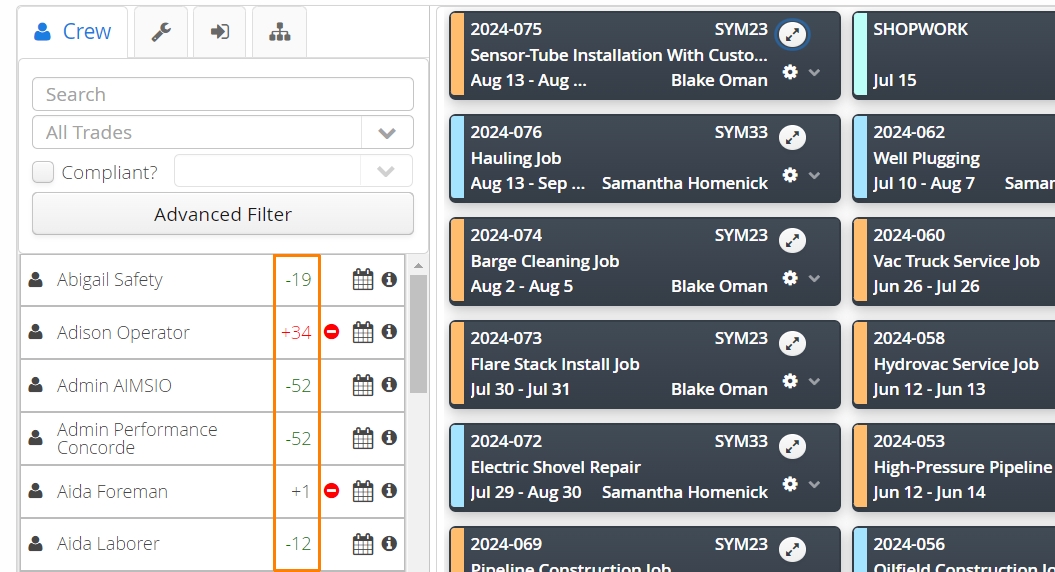1055x572 pixels.
Task: Toggle the Compliant? checkbox
Action: point(43,172)
